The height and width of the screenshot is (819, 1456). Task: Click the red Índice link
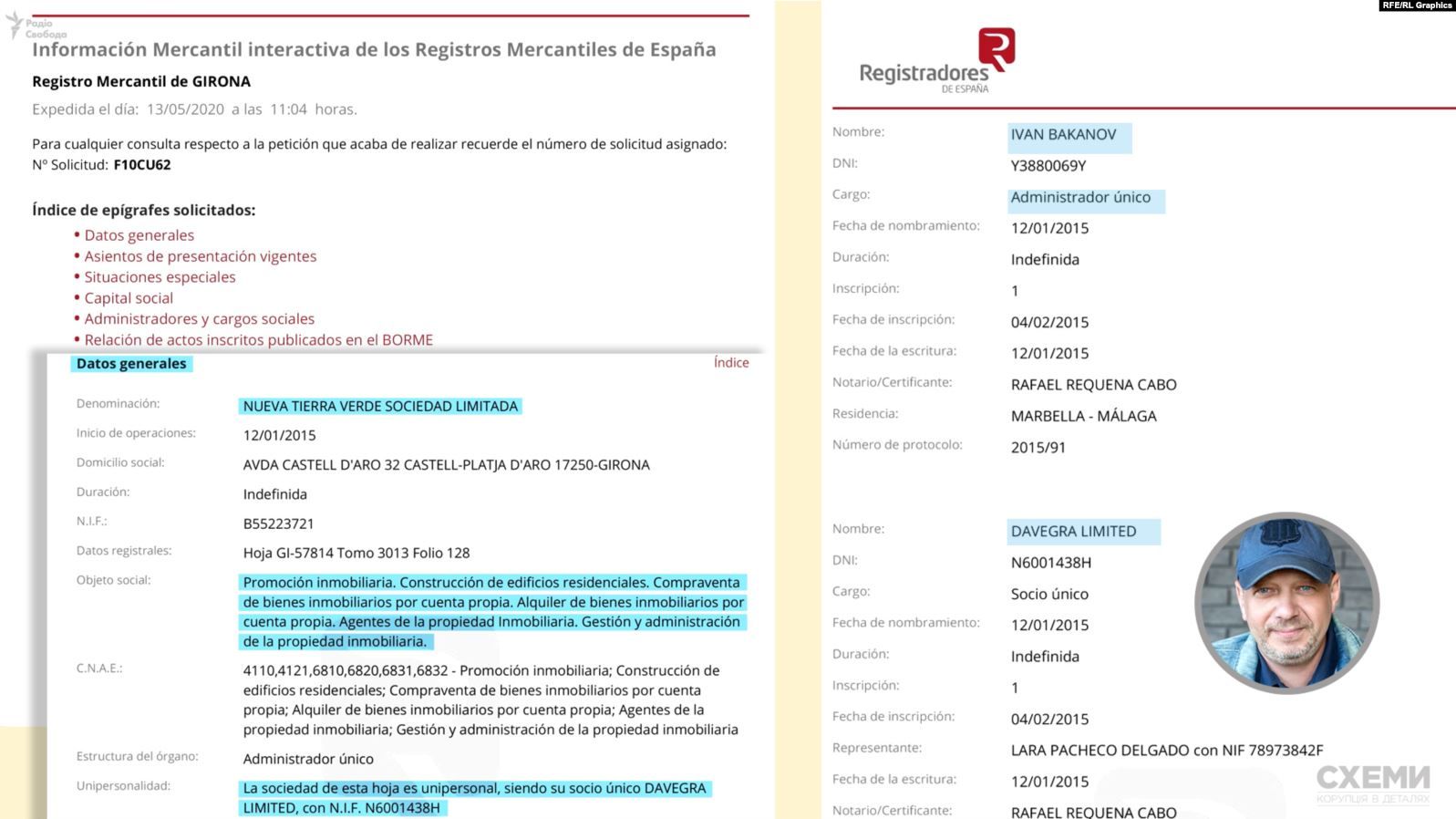pyautogui.click(x=730, y=363)
